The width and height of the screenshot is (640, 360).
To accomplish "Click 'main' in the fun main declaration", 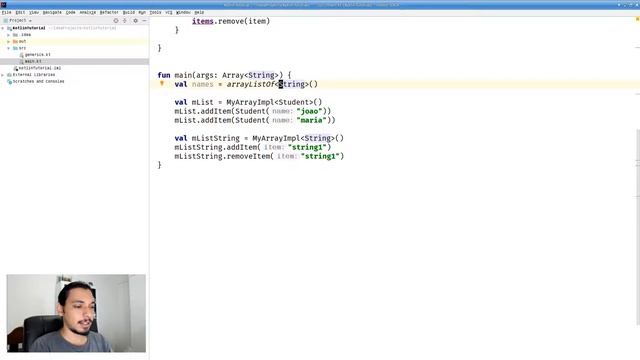I will point(183,75).
